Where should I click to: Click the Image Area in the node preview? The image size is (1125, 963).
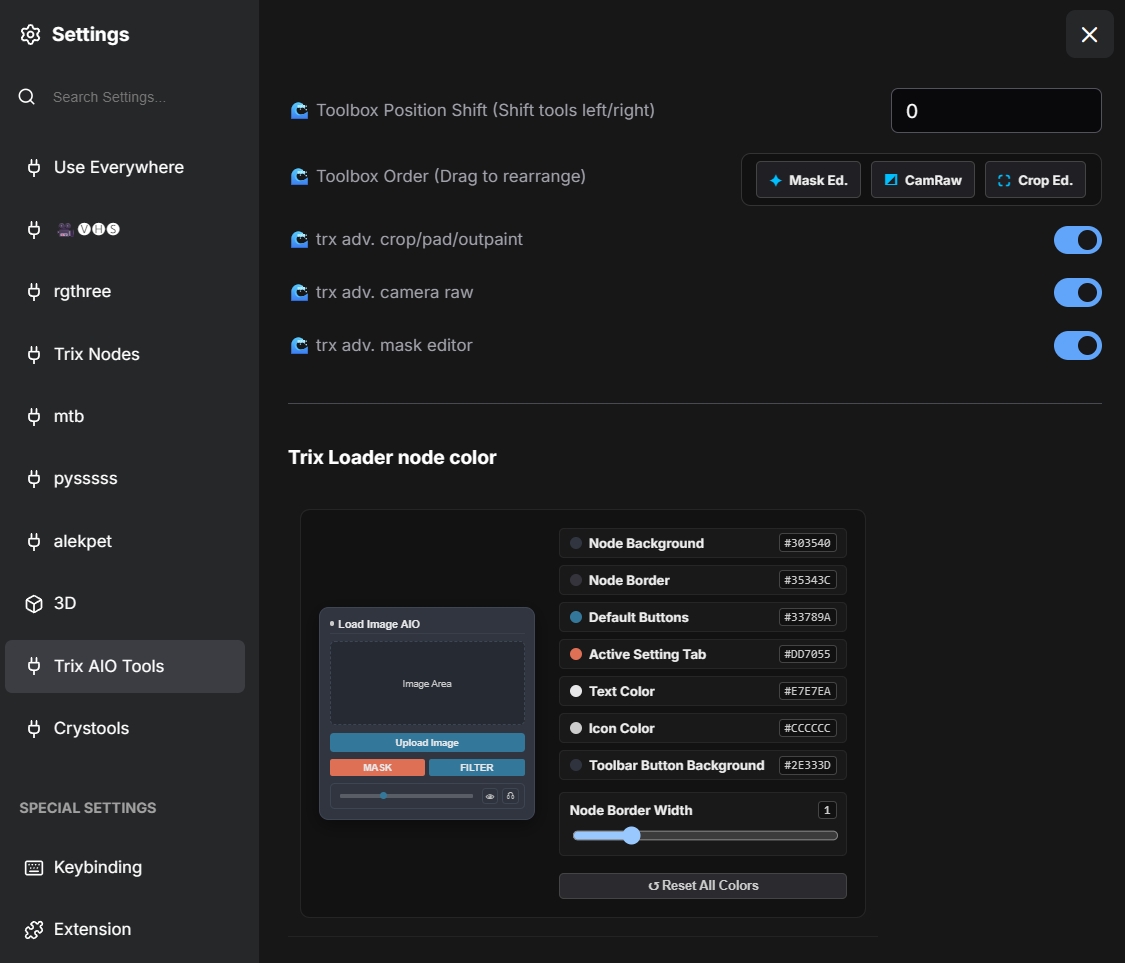(427, 683)
